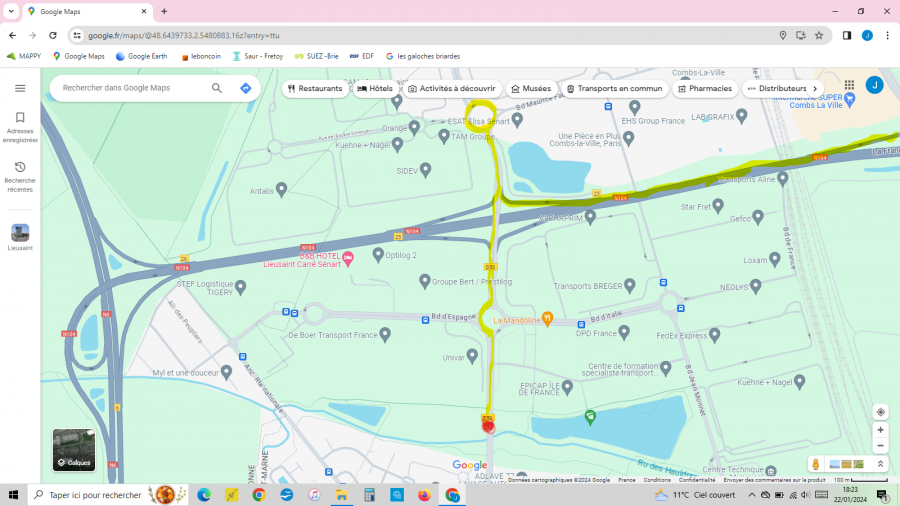Zoom in with the plus button

(x=880, y=430)
